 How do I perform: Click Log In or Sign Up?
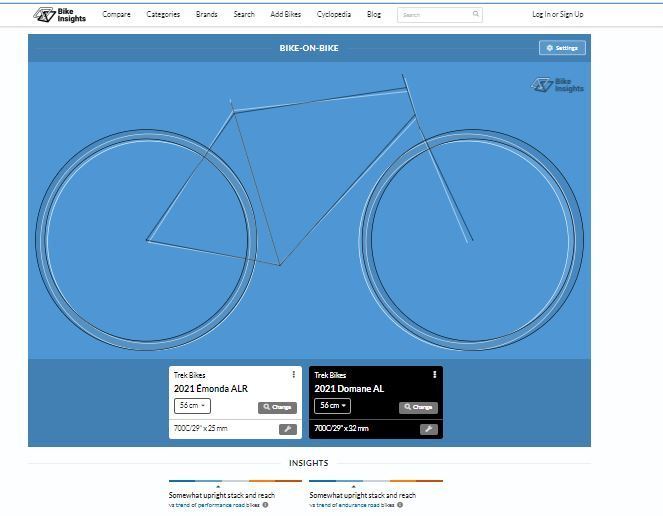558,14
